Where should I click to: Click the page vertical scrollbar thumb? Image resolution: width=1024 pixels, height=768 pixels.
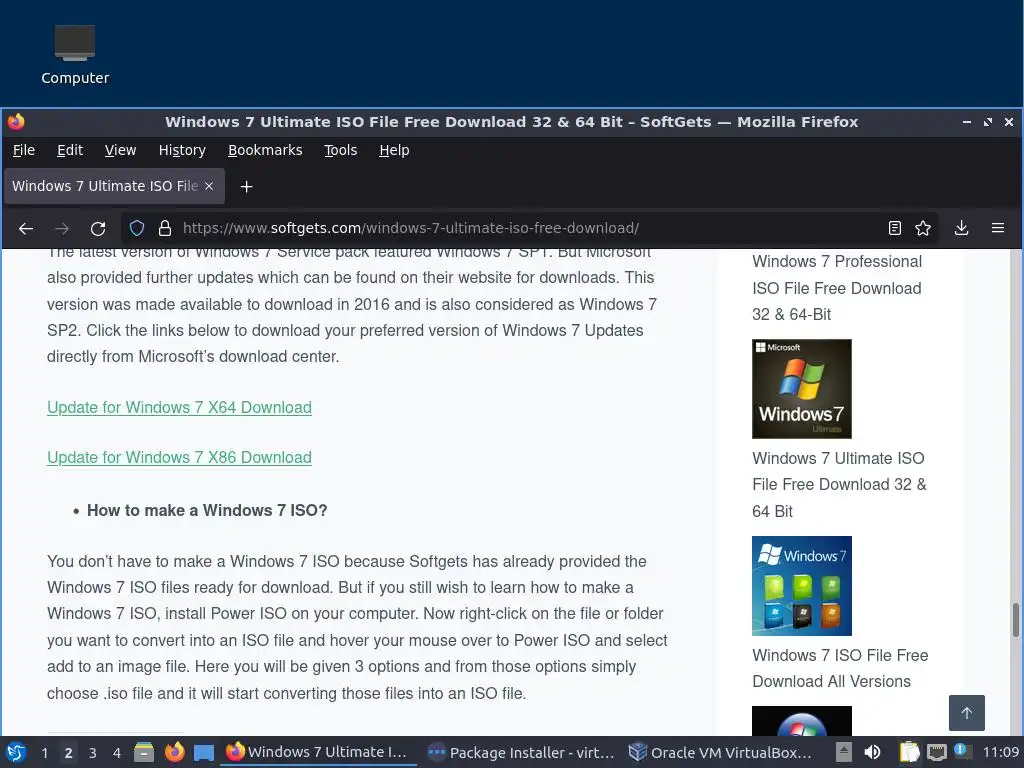[1016, 620]
